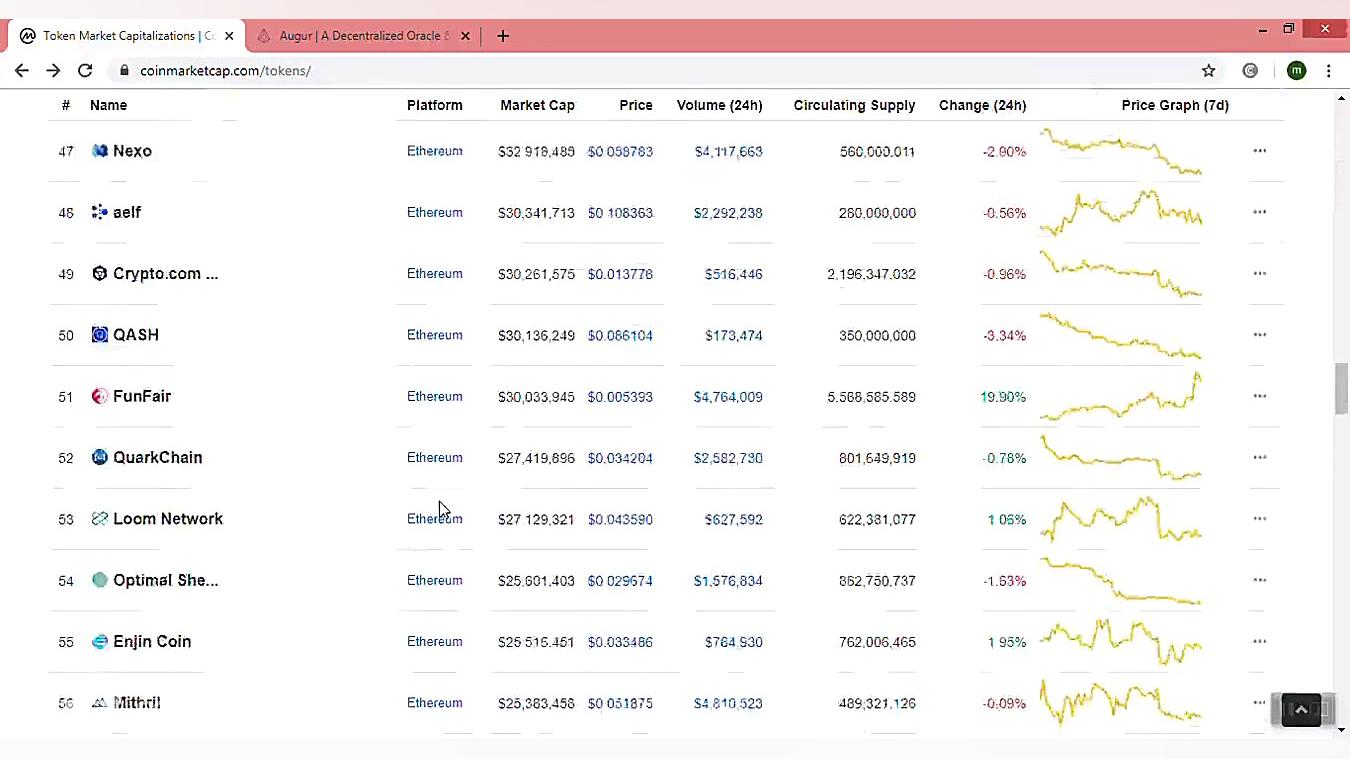Open more options for Loom Network row
1350x759 pixels.
coord(1260,519)
